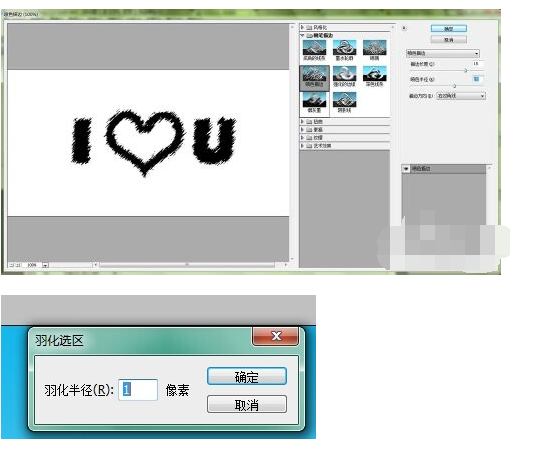Select the 烟灰墨 filter thumbnail
The image size is (539, 450).
point(314,103)
